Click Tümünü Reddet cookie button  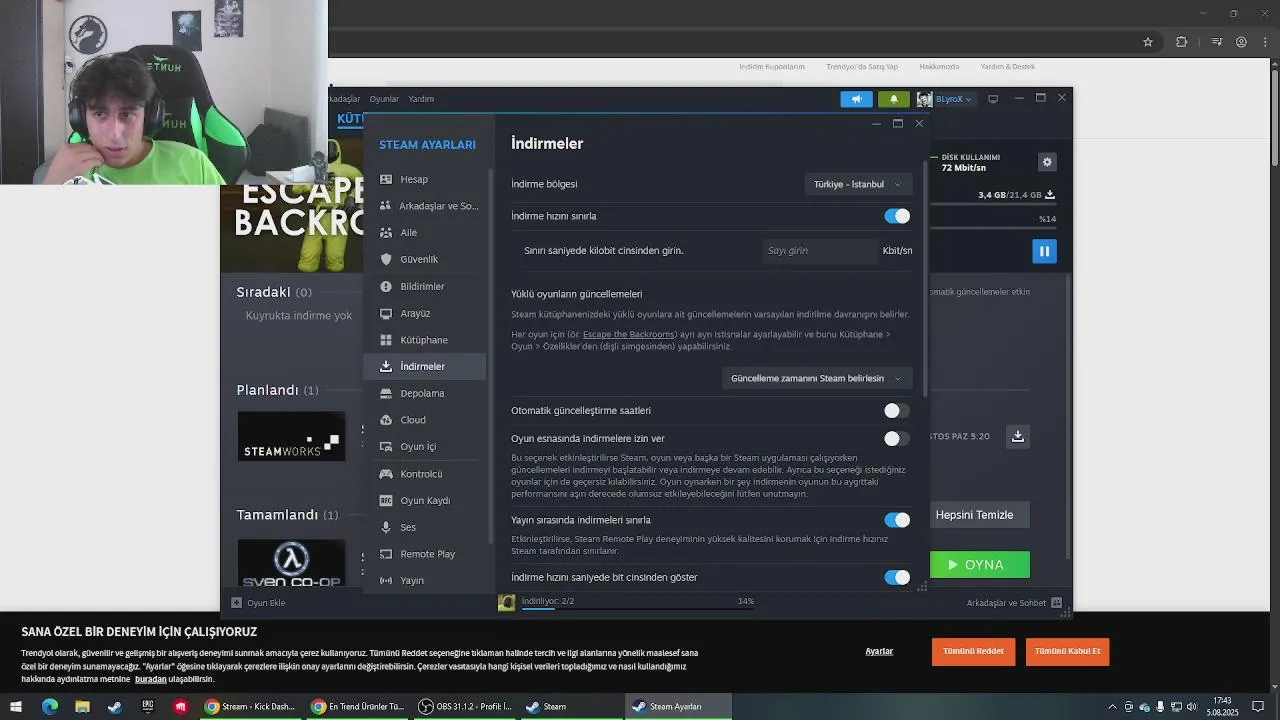tap(973, 651)
